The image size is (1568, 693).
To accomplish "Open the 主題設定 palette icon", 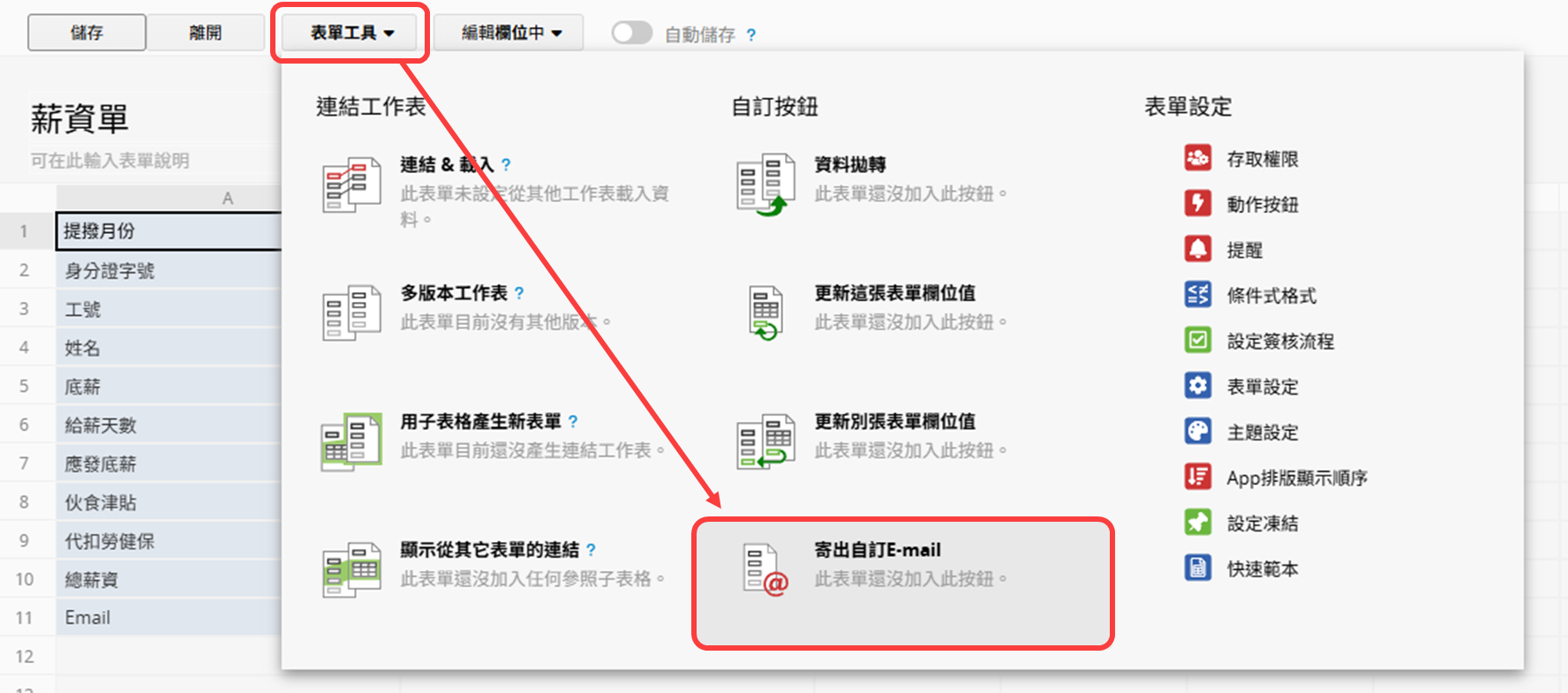I will click(1197, 432).
